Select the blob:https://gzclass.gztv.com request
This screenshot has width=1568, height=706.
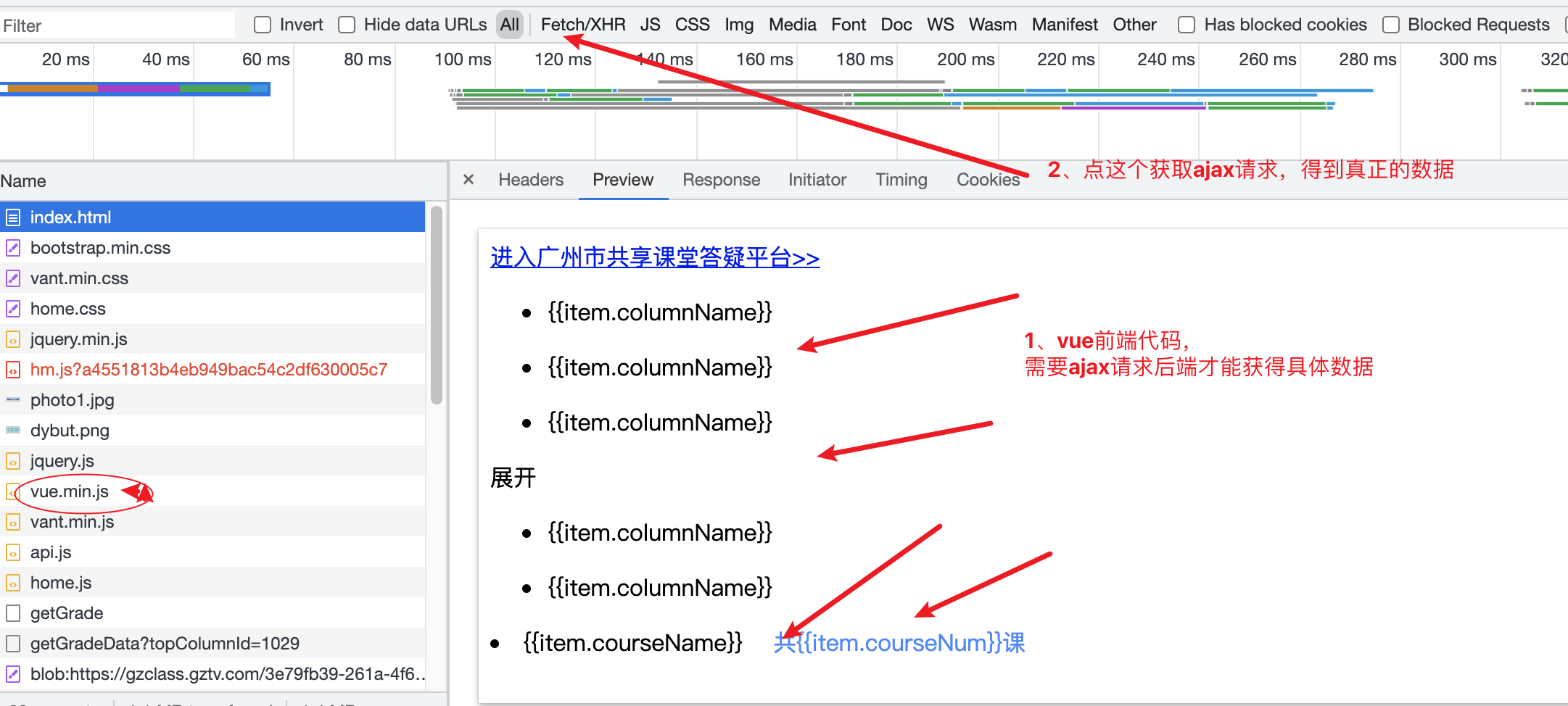point(212,674)
